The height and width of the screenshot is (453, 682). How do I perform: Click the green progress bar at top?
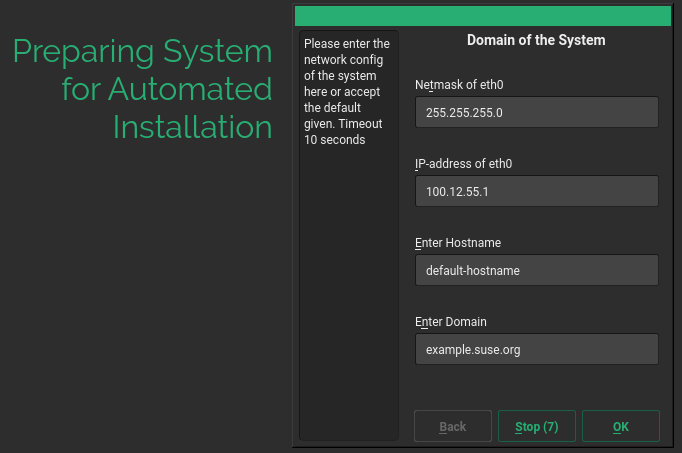(x=482, y=15)
